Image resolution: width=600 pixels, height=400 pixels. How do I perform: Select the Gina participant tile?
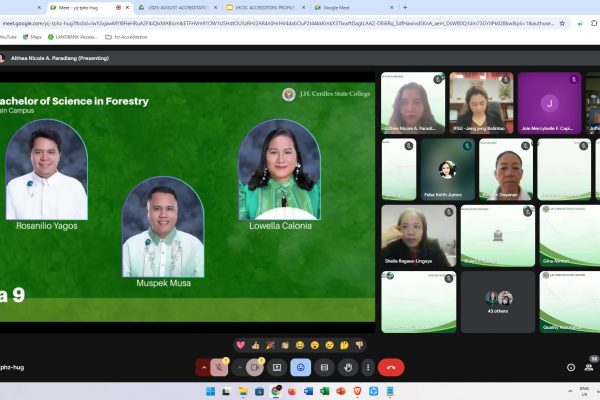pyautogui.click(x=570, y=236)
